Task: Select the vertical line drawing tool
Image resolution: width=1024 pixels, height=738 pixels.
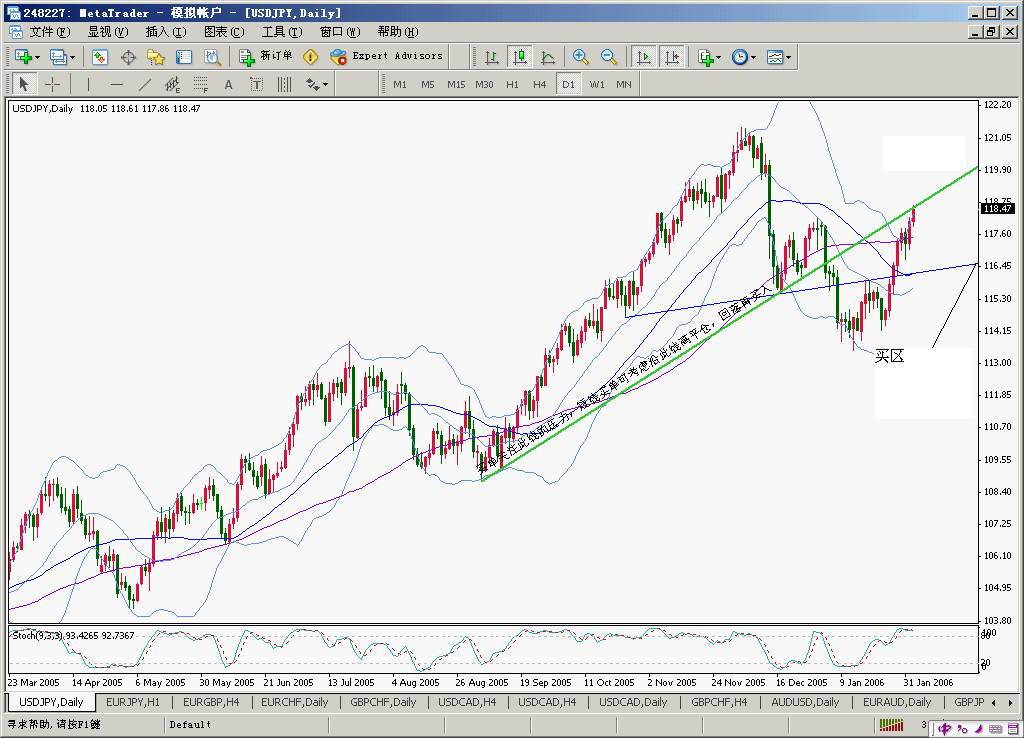Action: tap(88, 84)
